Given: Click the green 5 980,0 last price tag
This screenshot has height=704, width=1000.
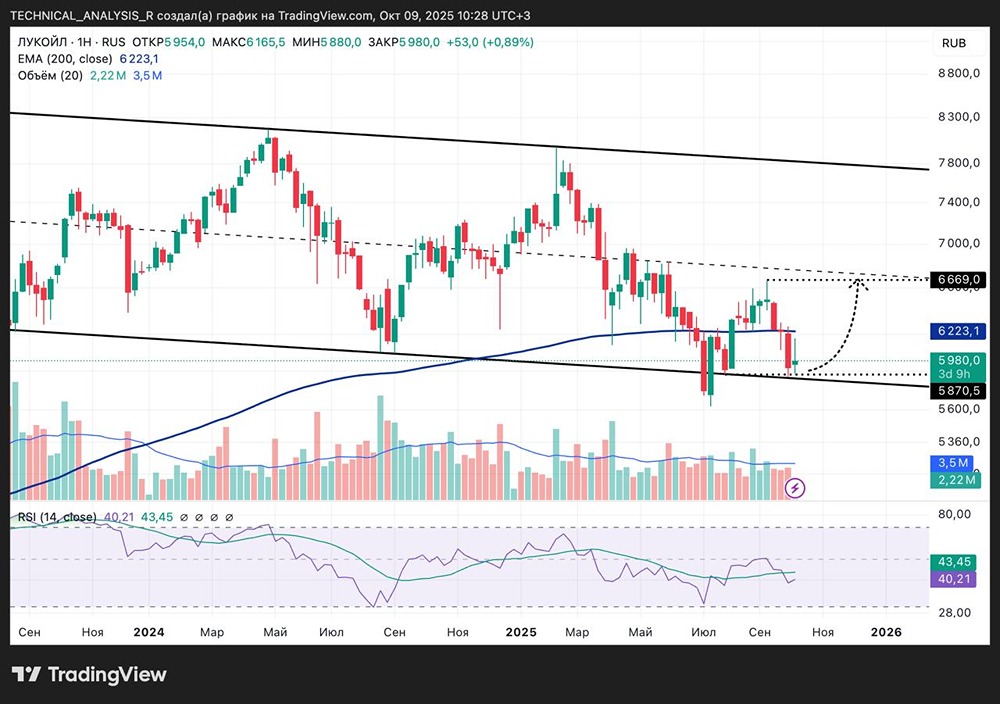Looking at the screenshot, I should [958, 360].
